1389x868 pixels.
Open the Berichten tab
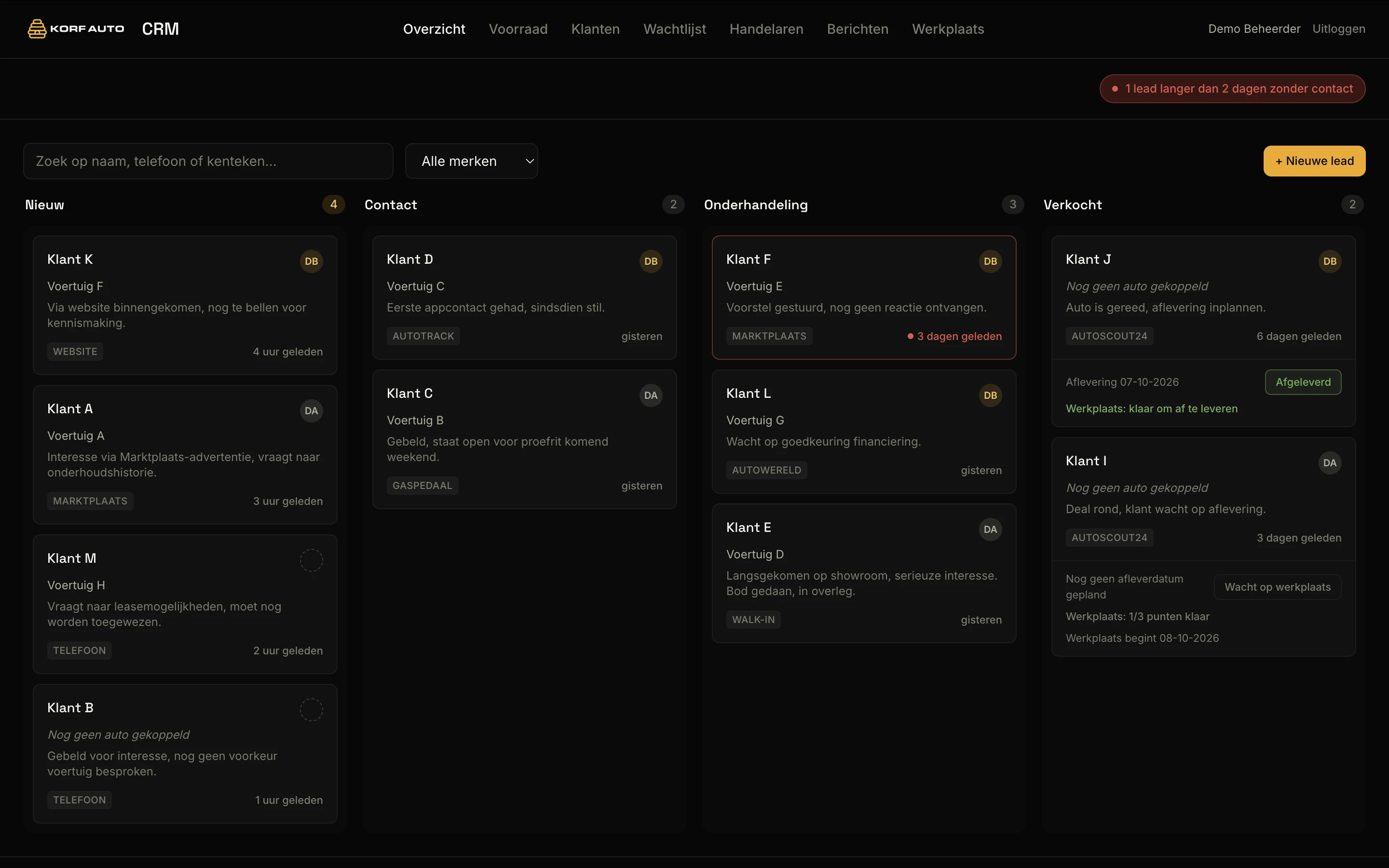[858, 29]
